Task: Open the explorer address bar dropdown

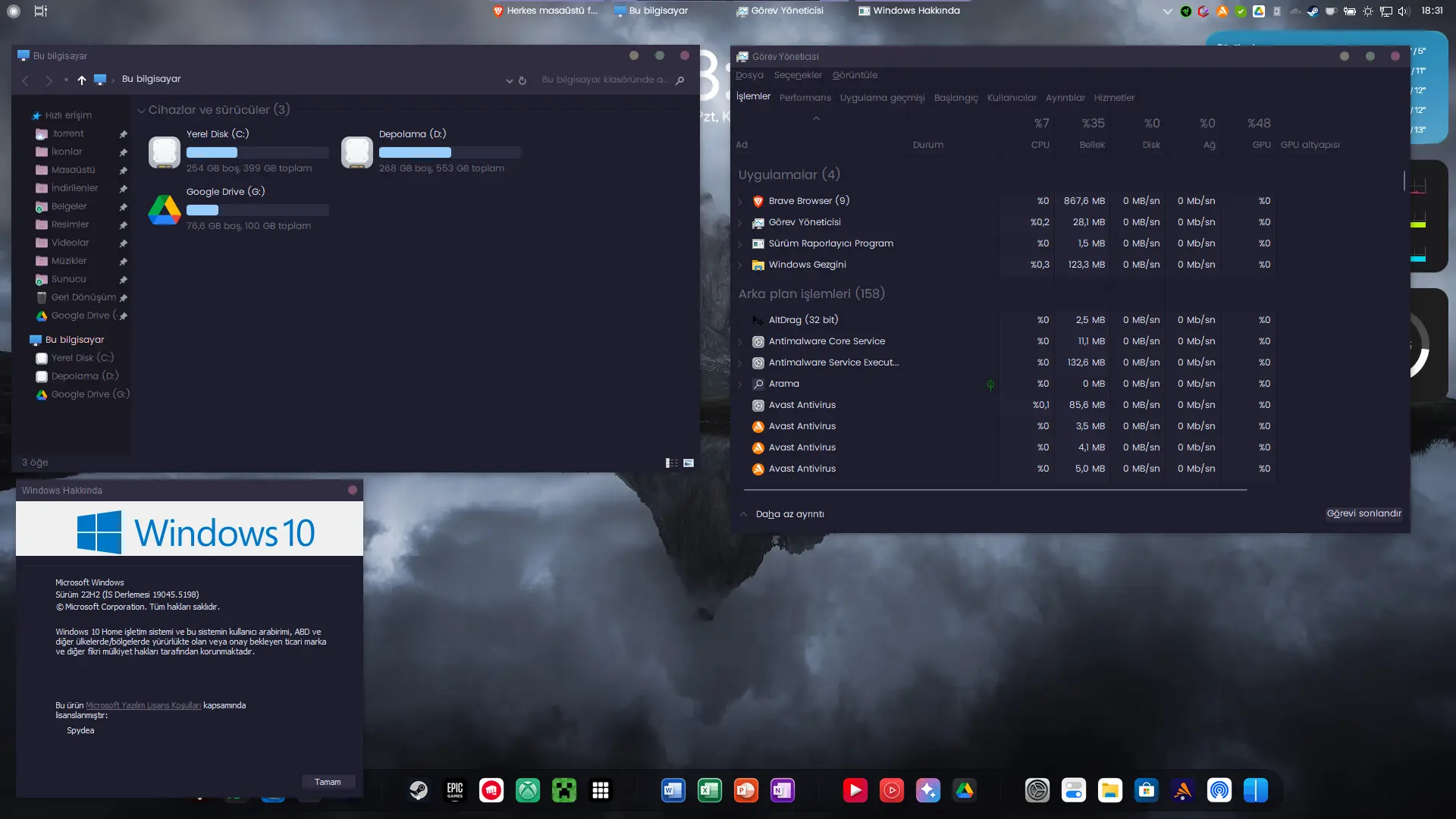Action: (509, 80)
